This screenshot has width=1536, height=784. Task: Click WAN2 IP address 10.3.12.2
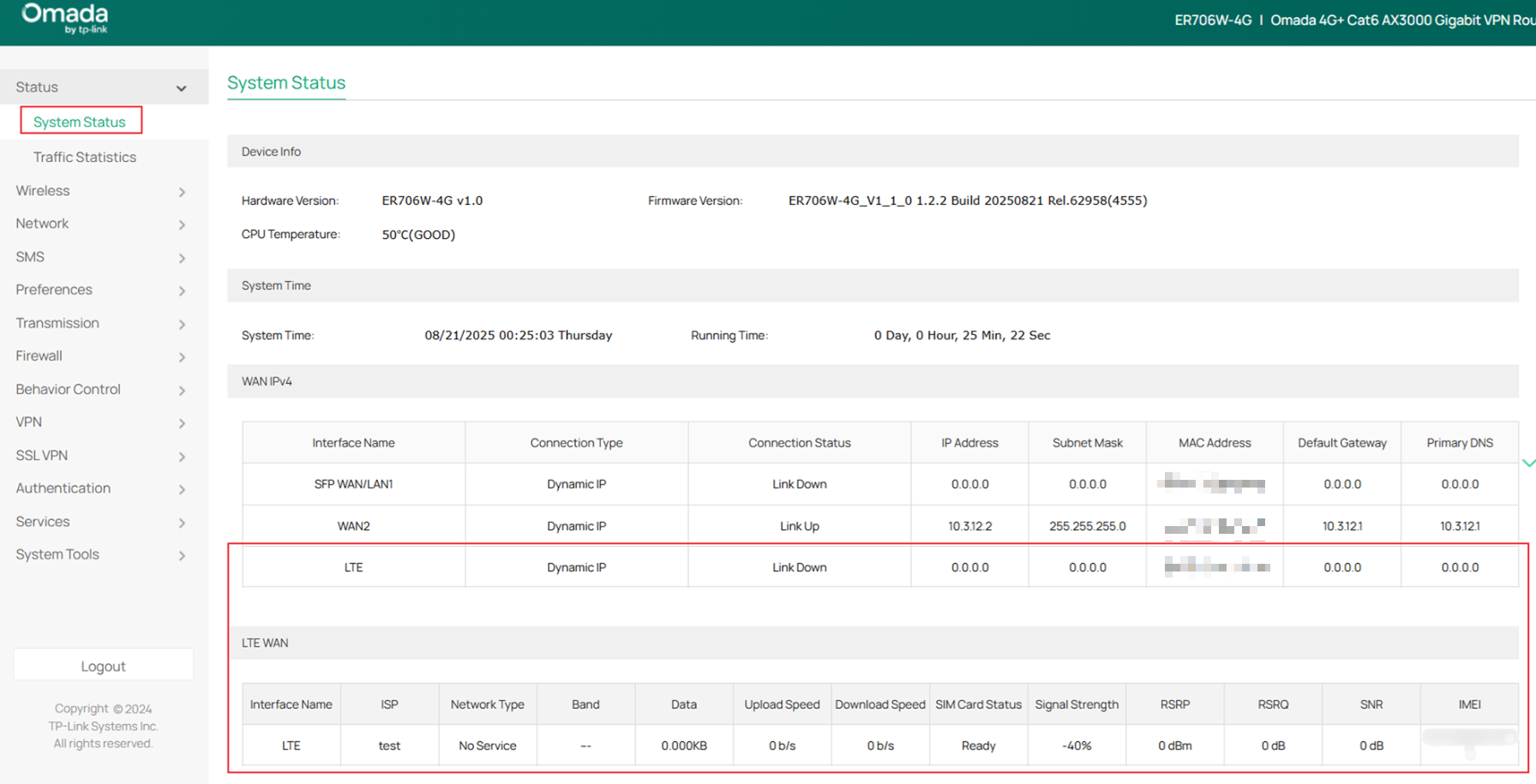pyautogui.click(x=969, y=526)
